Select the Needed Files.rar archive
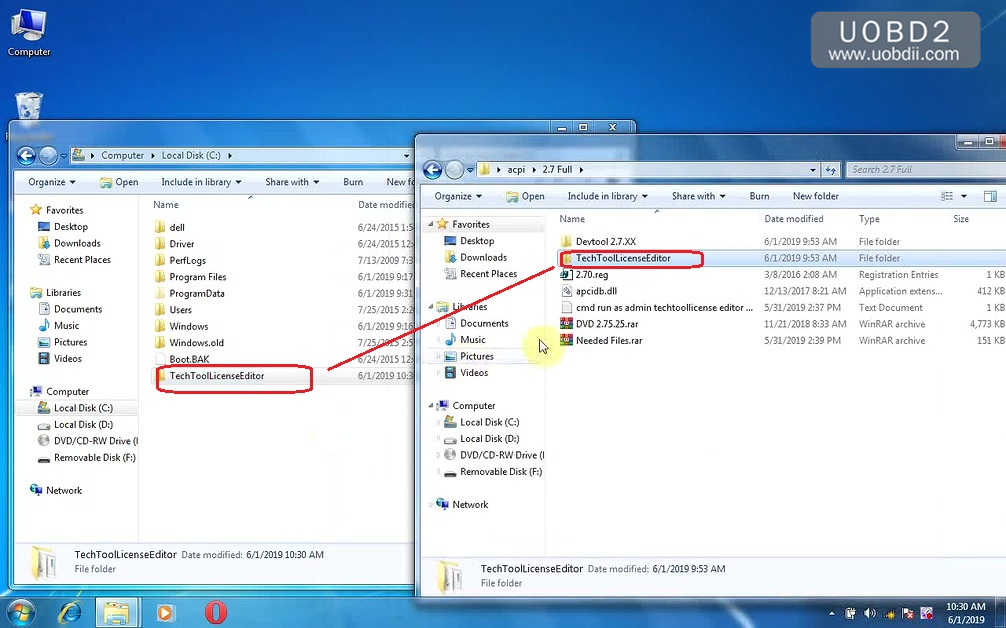The height and width of the screenshot is (628, 1006). click(608, 341)
